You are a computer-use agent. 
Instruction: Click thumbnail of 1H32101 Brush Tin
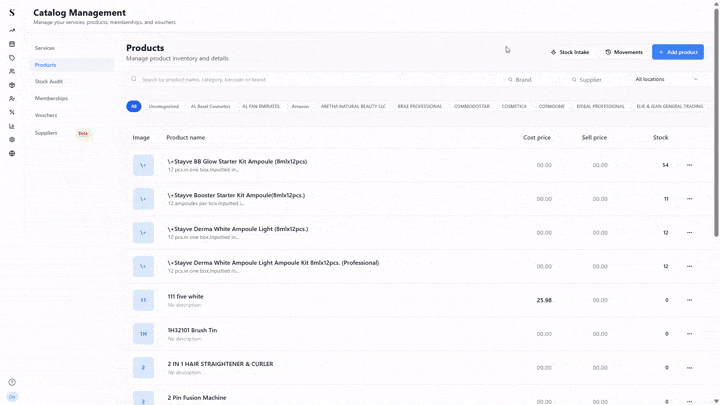tap(143, 334)
